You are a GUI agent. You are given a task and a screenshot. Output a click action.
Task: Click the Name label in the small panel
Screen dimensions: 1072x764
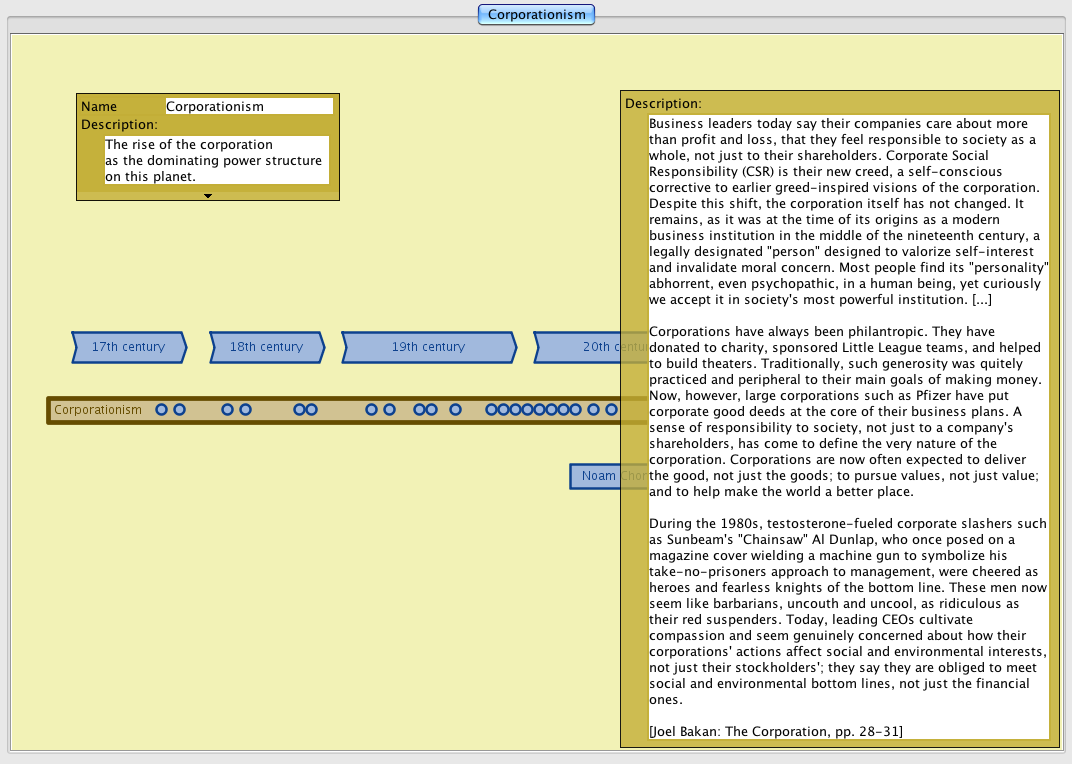(x=99, y=106)
